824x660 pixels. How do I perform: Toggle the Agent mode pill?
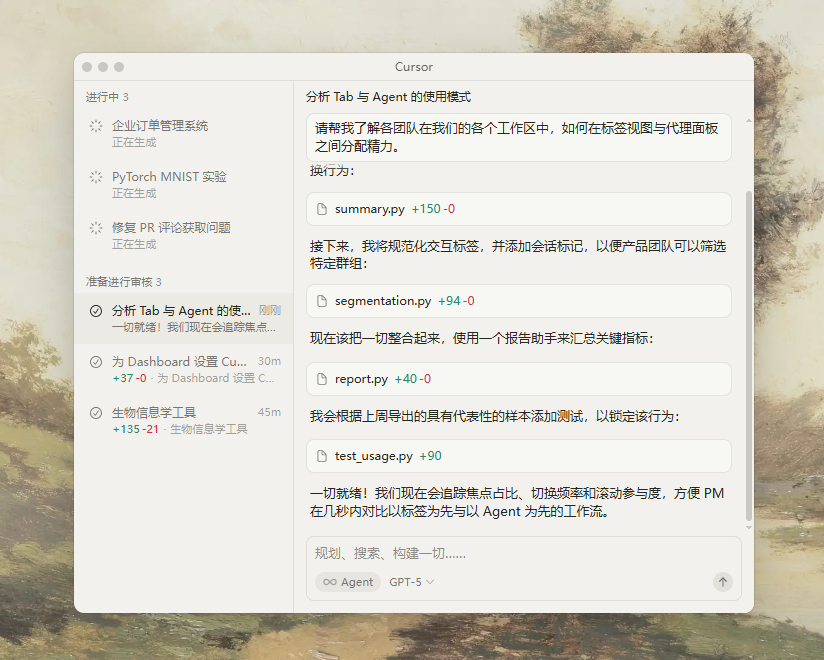coord(347,582)
